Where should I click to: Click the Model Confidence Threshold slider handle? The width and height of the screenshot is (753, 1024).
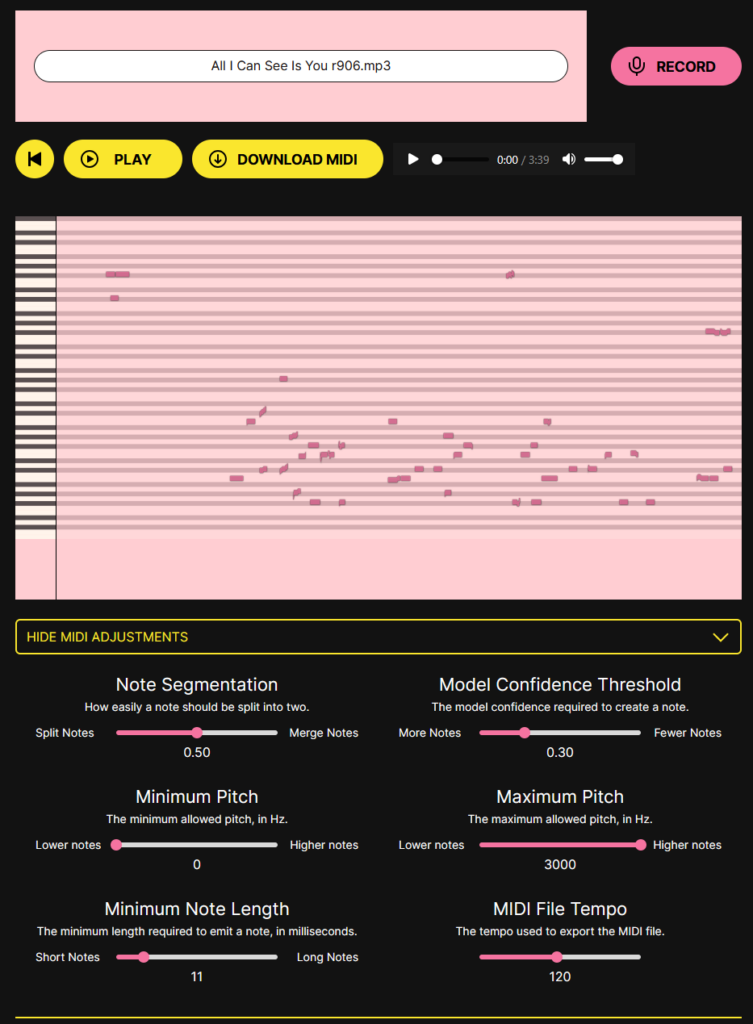[x=525, y=733]
